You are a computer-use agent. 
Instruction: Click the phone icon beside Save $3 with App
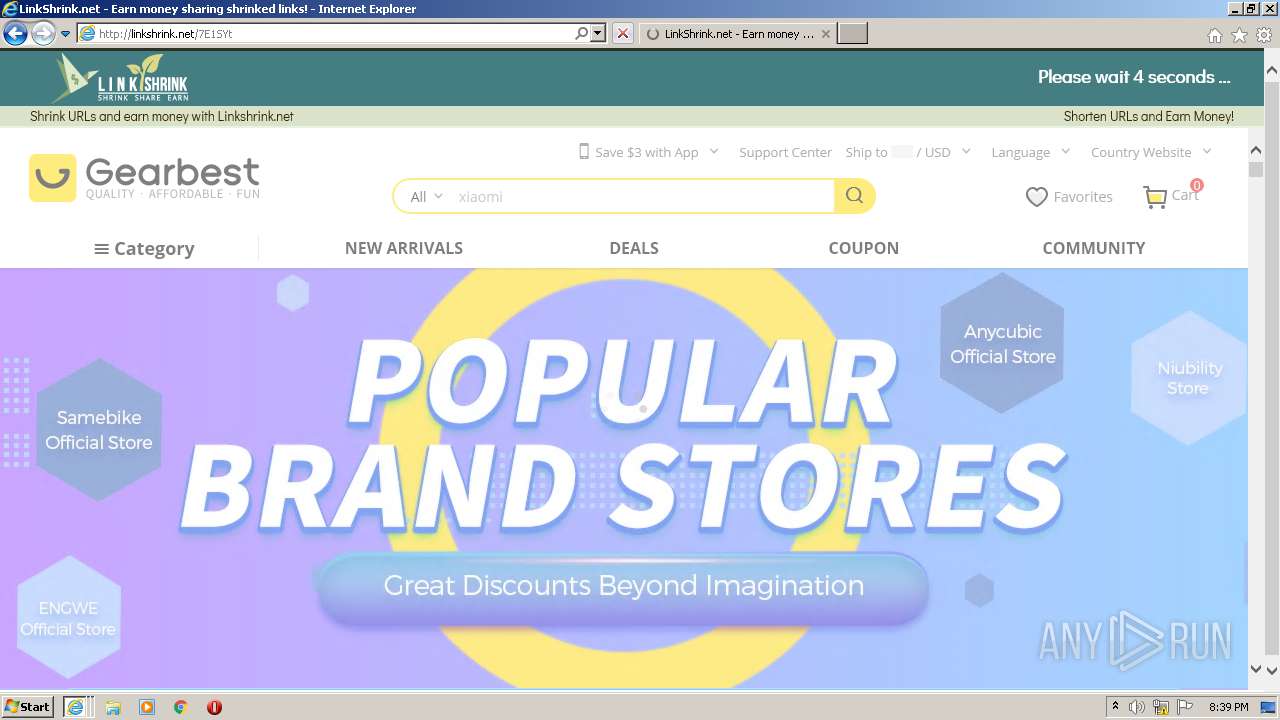[584, 151]
